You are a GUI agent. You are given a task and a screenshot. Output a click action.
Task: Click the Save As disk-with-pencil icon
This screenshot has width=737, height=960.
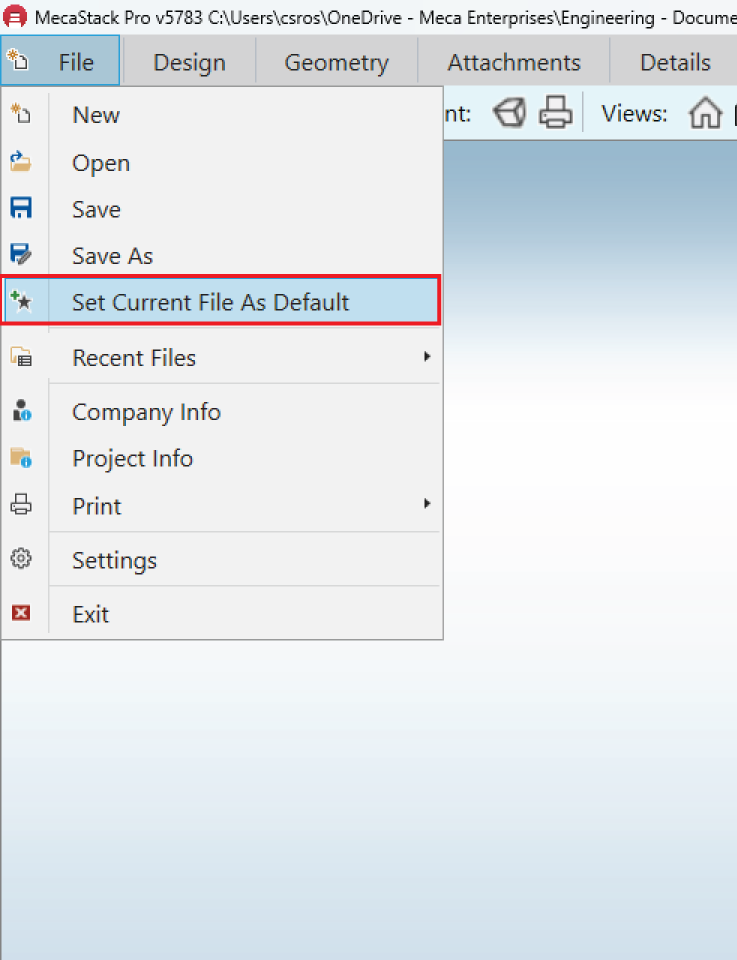[x=21, y=254]
